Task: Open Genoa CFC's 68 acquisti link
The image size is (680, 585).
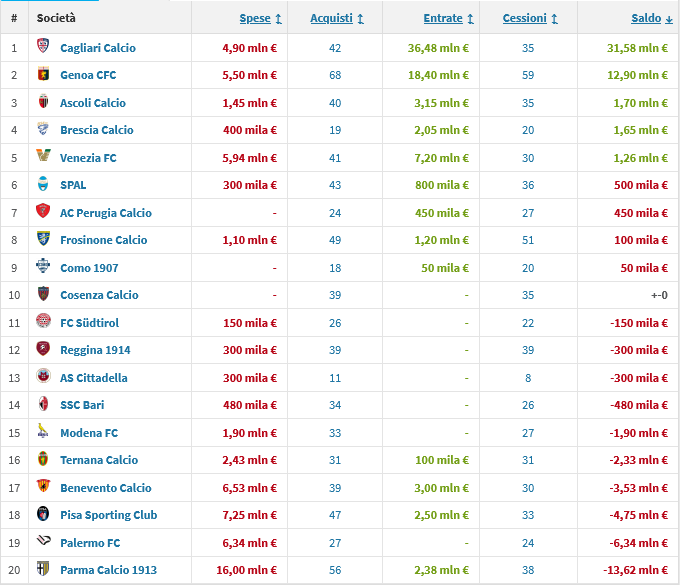Action: tap(335, 75)
